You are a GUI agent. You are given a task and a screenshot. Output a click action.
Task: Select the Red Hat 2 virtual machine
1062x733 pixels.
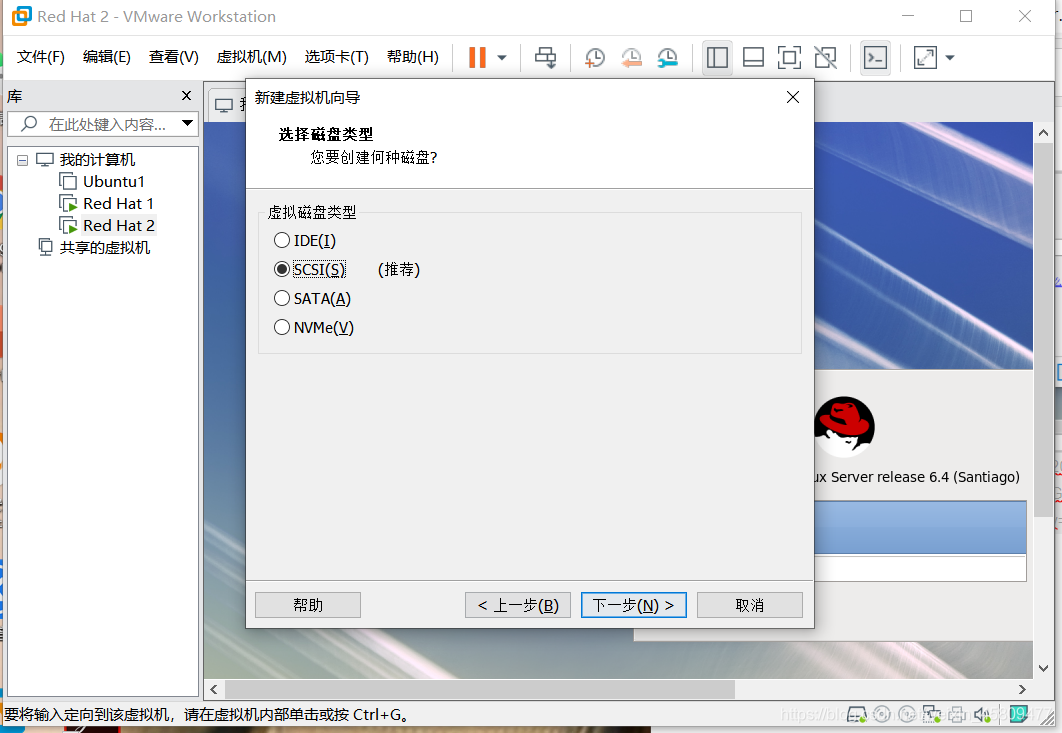pyautogui.click(x=119, y=226)
